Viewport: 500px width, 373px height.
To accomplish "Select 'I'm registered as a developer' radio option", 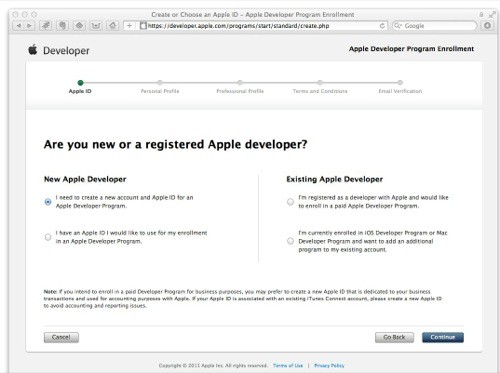I will (x=290, y=202).
